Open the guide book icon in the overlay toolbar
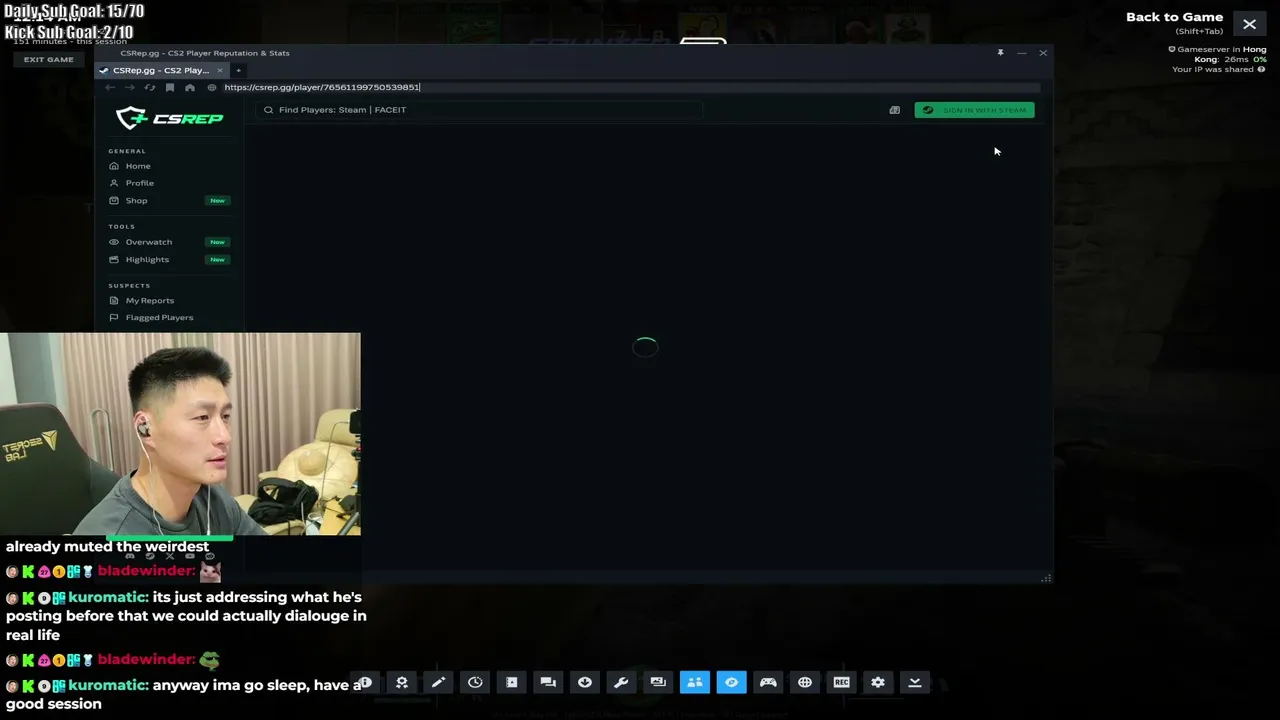1280x720 pixels. [x=511, y=682]
